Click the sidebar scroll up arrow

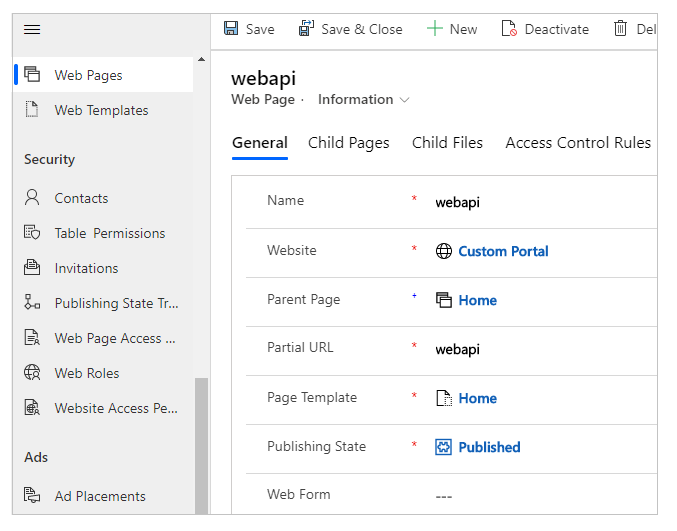[201, 59]
